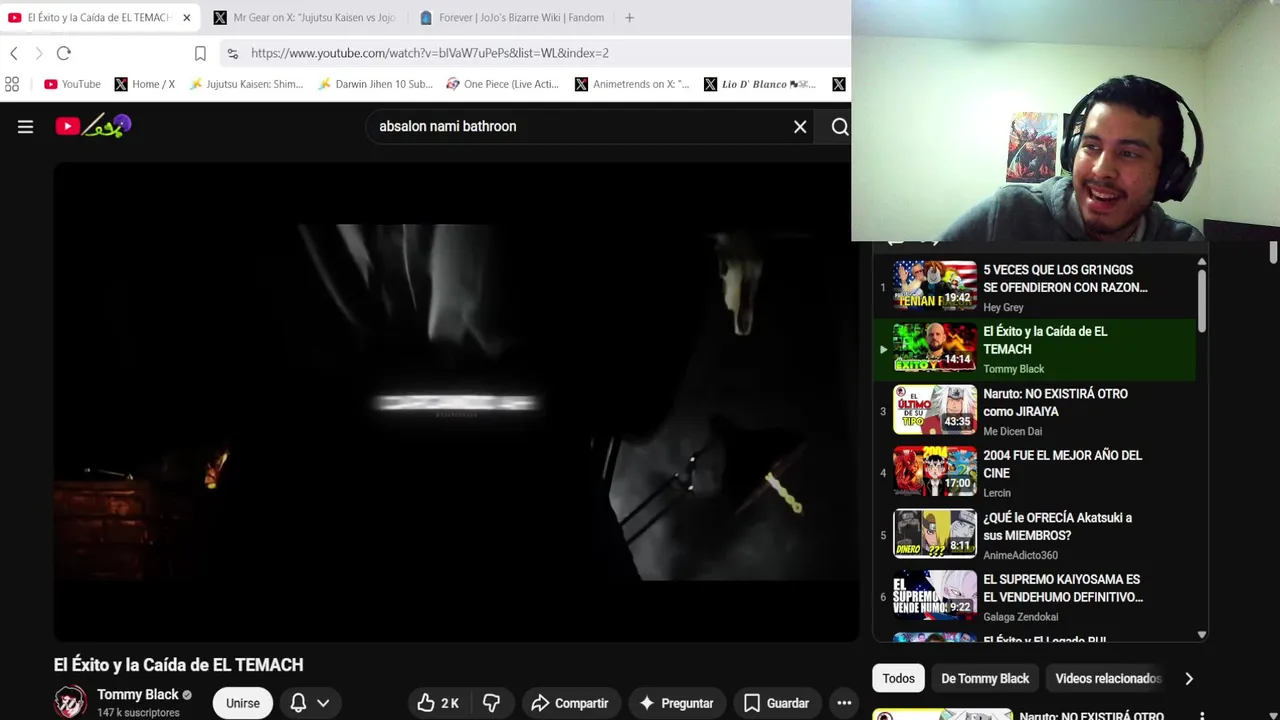
Task: Open more actions three-dot menu
Action: point(844,703)
